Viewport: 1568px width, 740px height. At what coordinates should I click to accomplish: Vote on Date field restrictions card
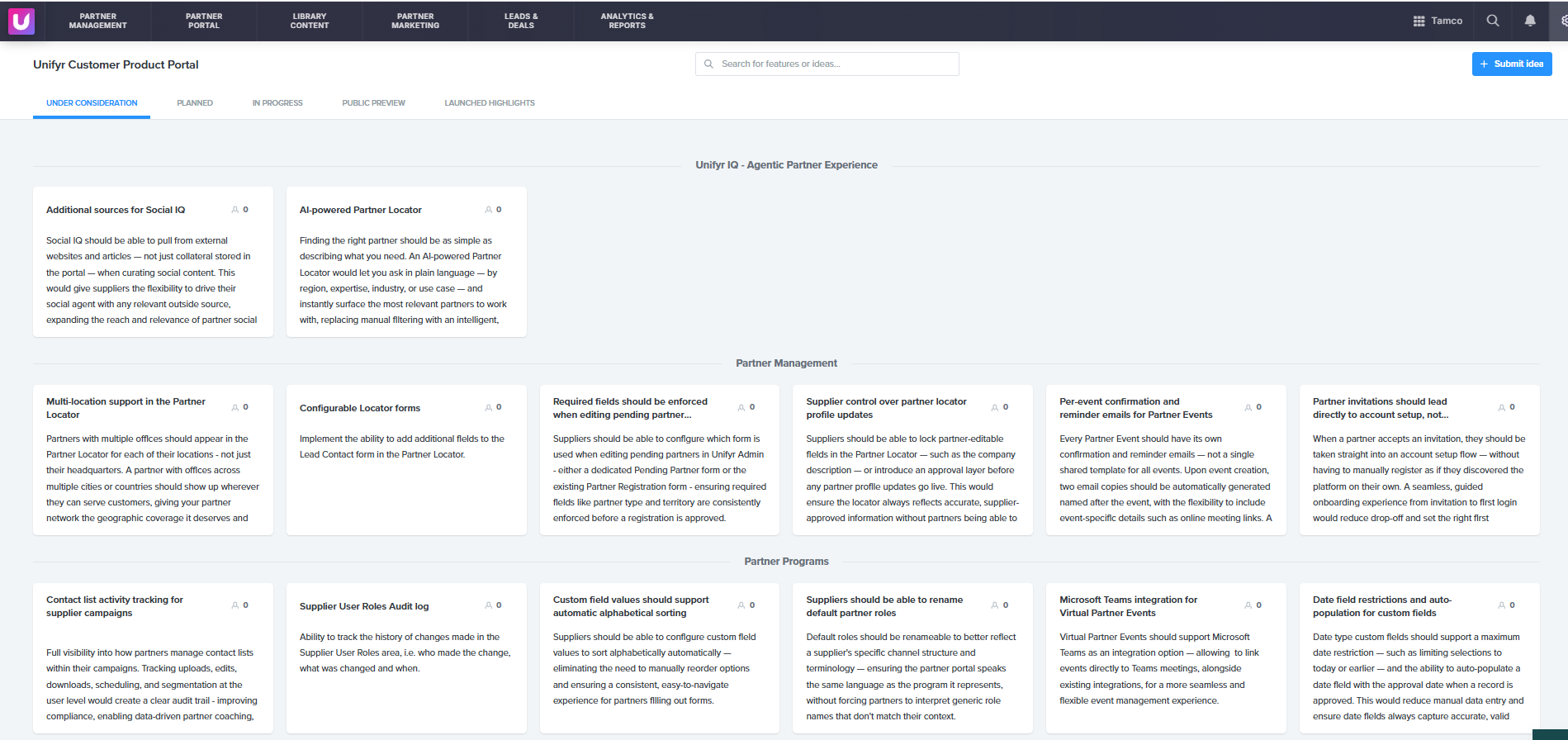coord(1508,605)
